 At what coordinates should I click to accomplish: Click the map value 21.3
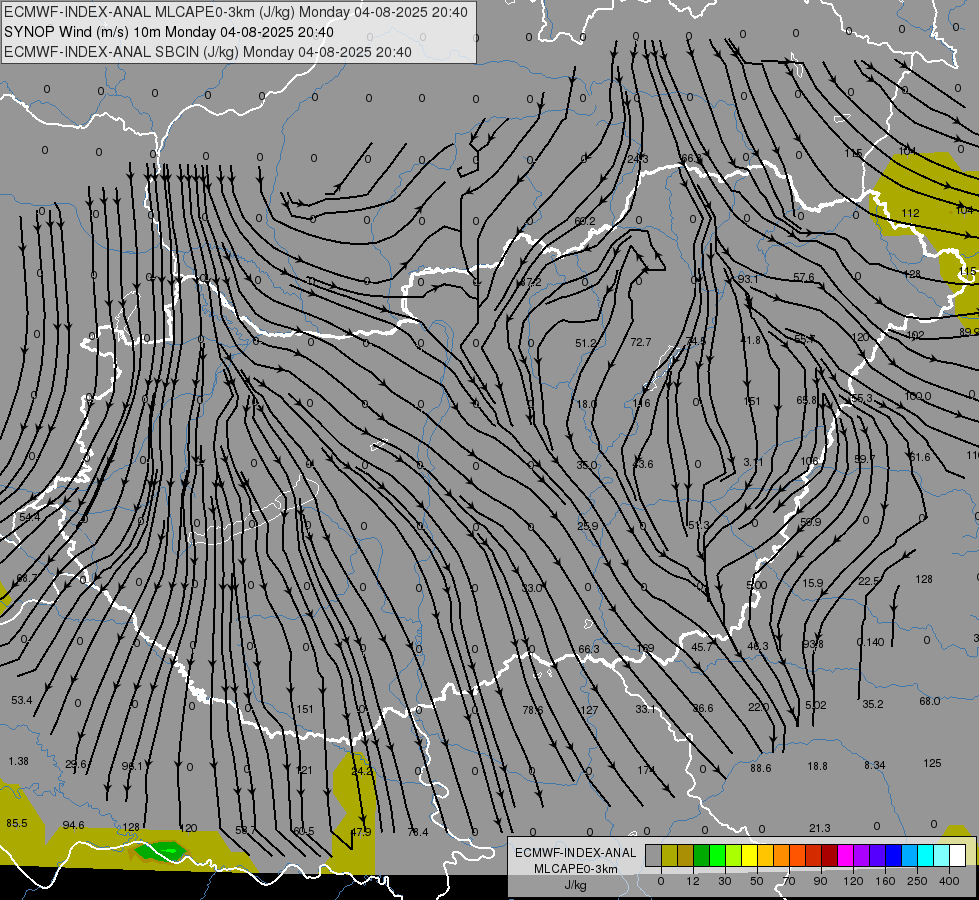click(819, 828)
